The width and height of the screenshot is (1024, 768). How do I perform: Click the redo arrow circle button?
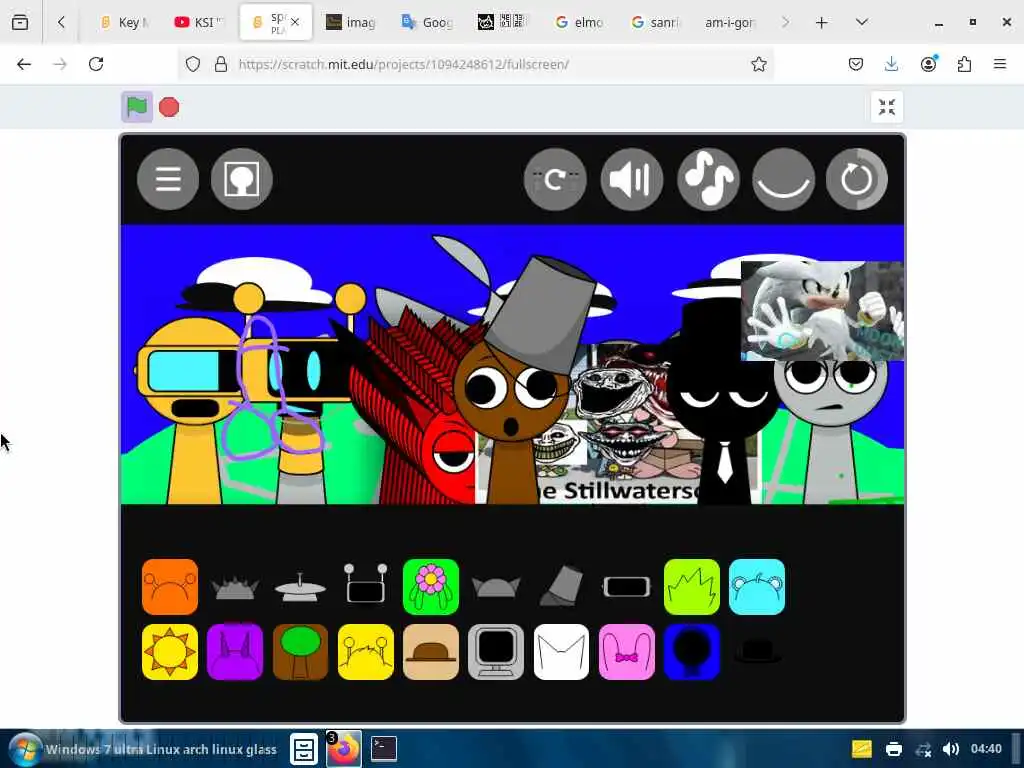555,180
